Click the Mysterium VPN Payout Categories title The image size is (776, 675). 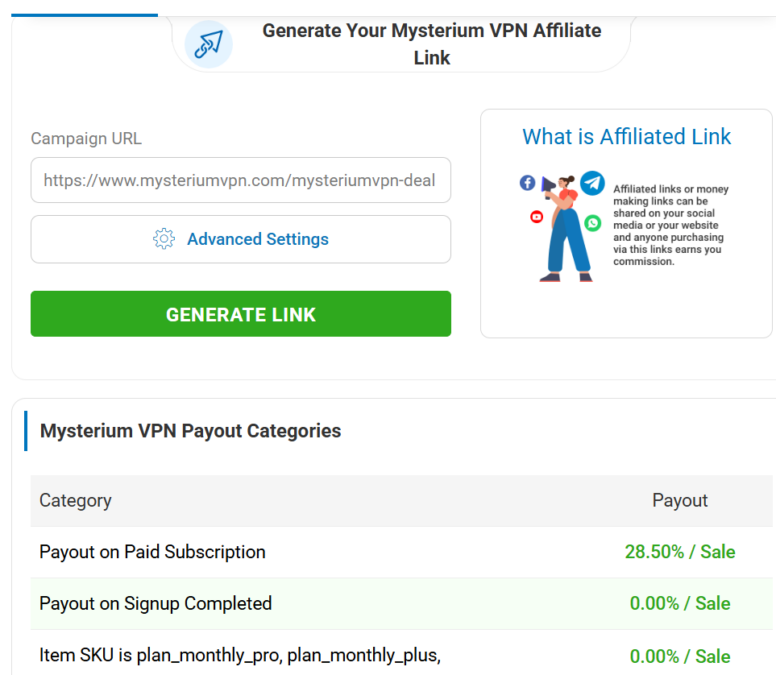click(x=190, y=431)
